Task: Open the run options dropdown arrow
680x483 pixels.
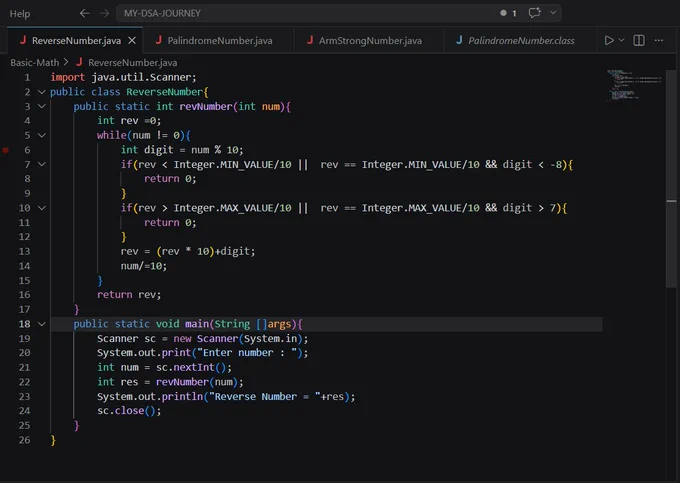Action: pos(621,40)
